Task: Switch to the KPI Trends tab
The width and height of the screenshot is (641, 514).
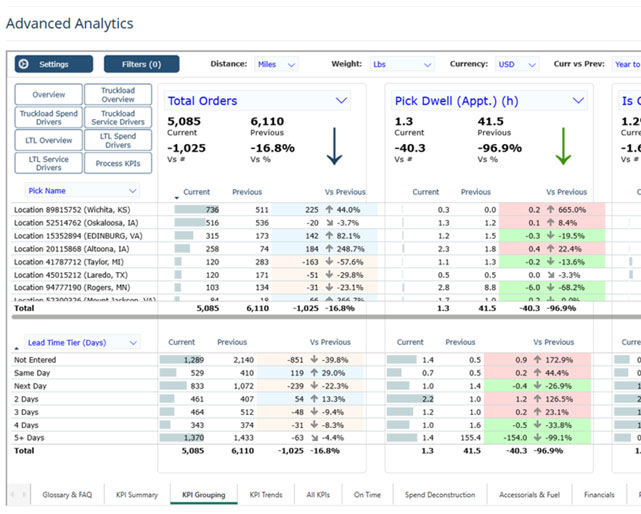Action: [x=267, y=495]
